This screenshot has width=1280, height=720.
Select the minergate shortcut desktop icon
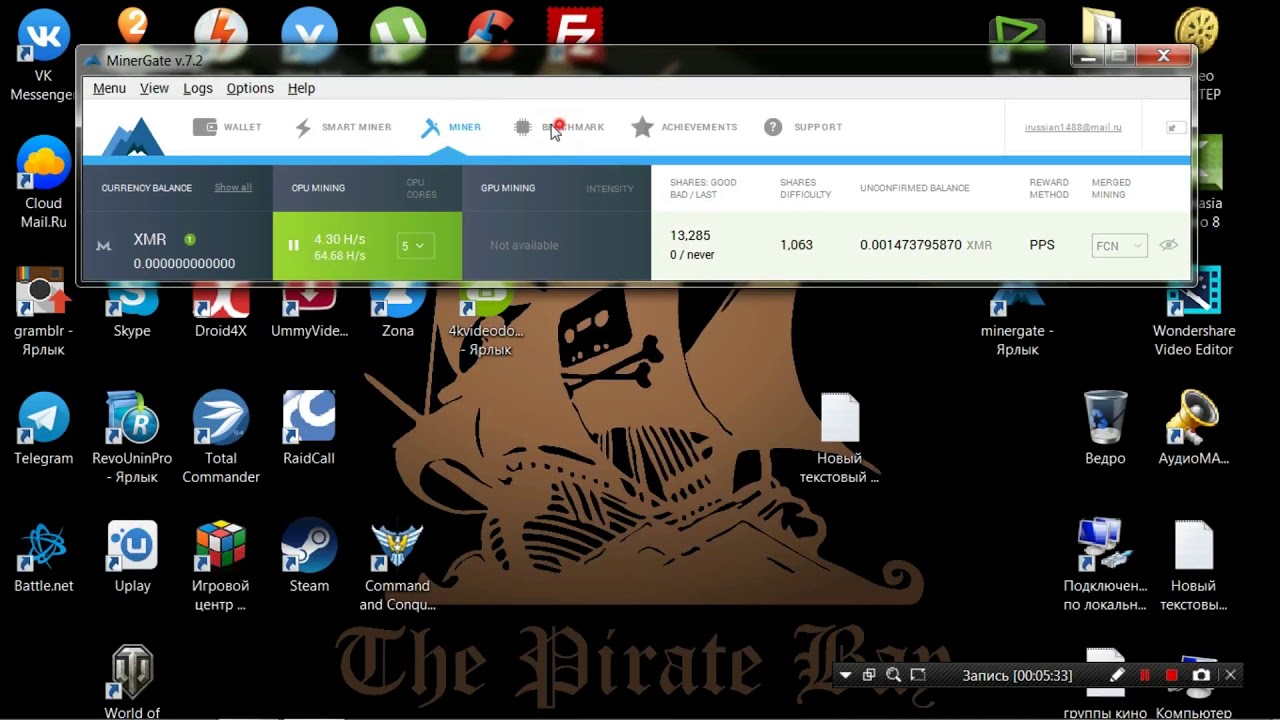tap(1017, 320)
